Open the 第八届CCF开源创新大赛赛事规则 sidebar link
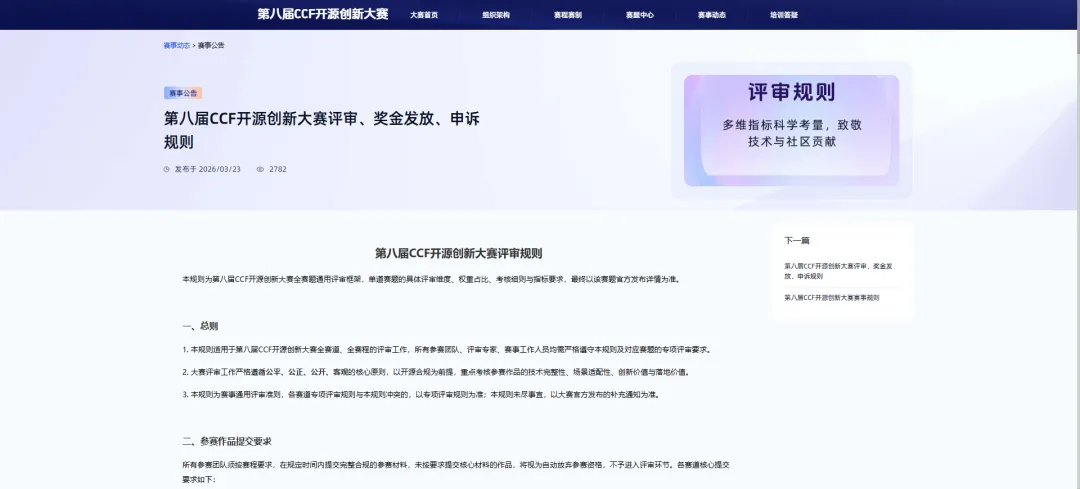 [x=831, y=298]
